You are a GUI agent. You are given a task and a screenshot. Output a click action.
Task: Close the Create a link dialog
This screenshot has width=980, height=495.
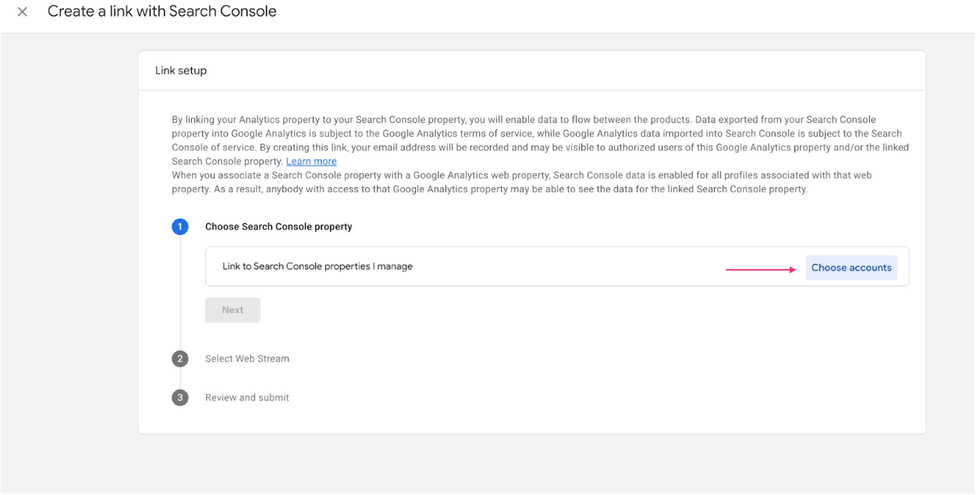coord(22,12)
